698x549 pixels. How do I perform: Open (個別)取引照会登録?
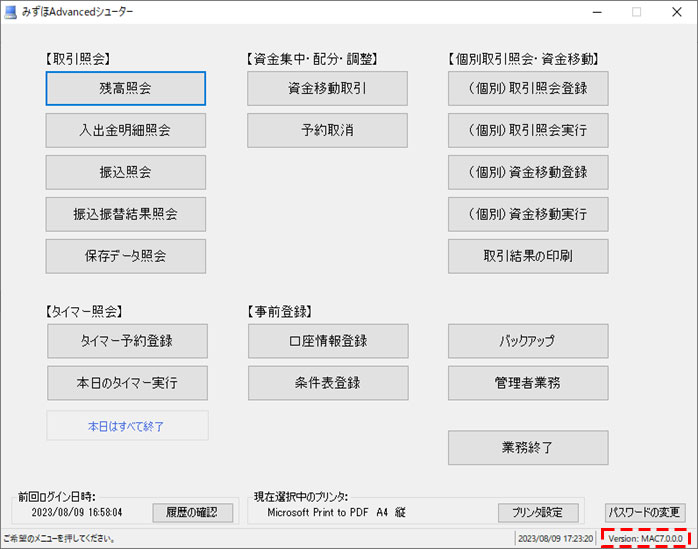[x=528, y=88]
